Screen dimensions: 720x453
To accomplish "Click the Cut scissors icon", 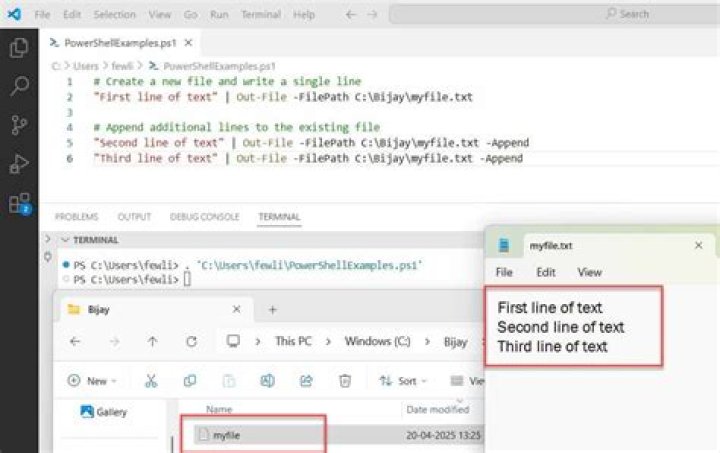I will 151,381.
